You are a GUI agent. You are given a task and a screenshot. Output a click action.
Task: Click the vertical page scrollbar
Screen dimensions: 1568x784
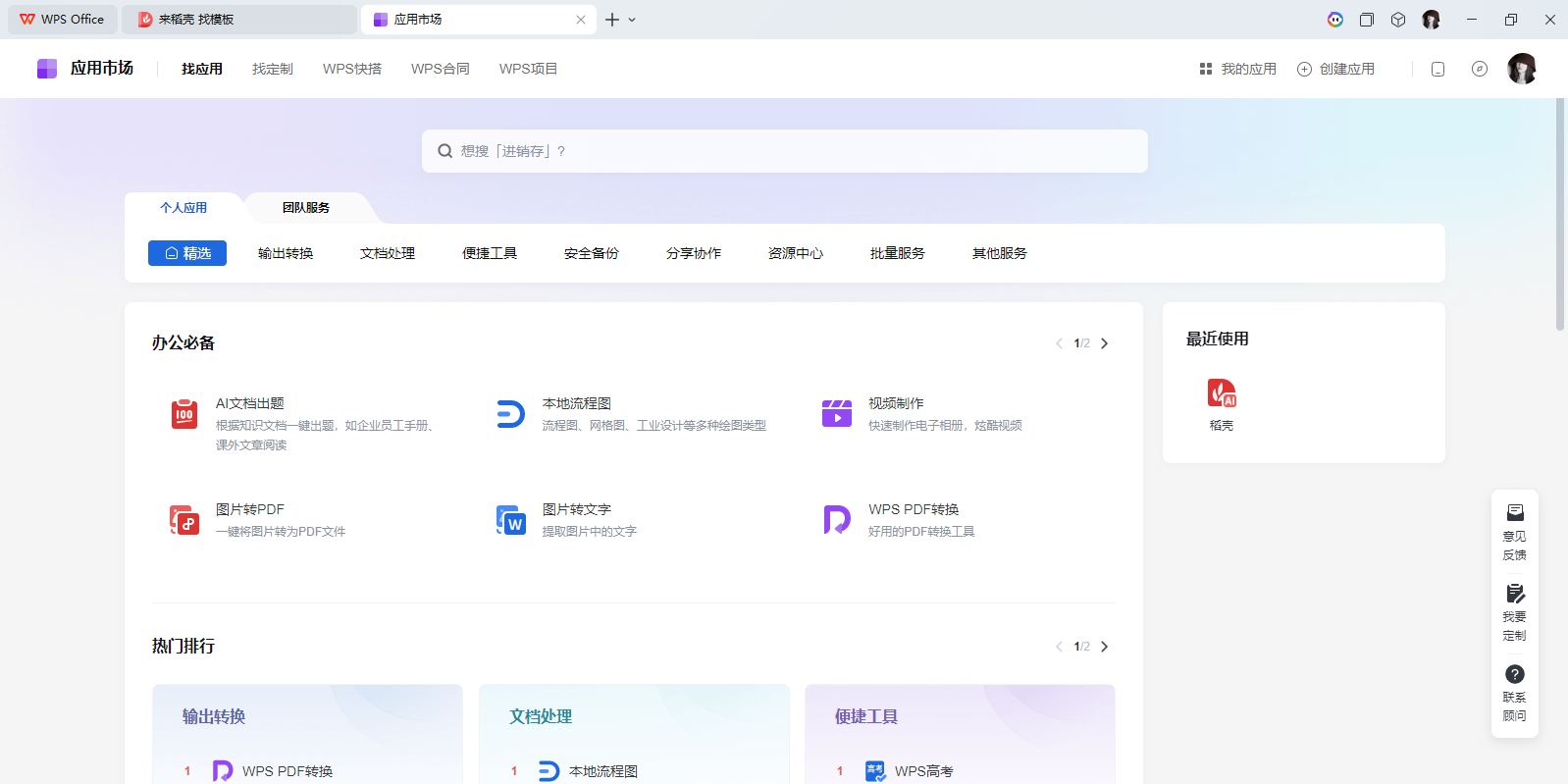click(x=1560, y=216)
